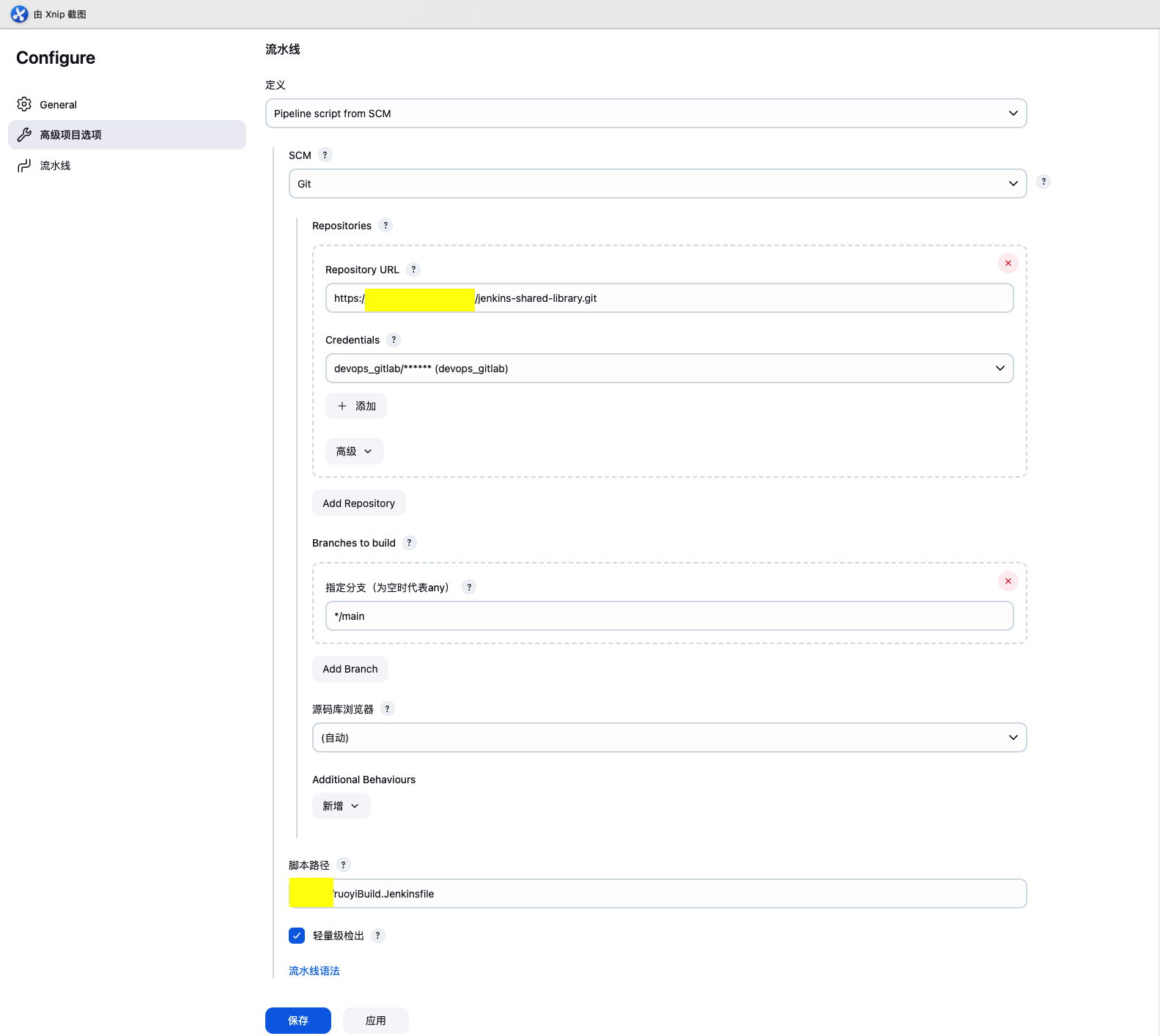
Task: Open the 流水线语法 link
Action: click(314, 971)
